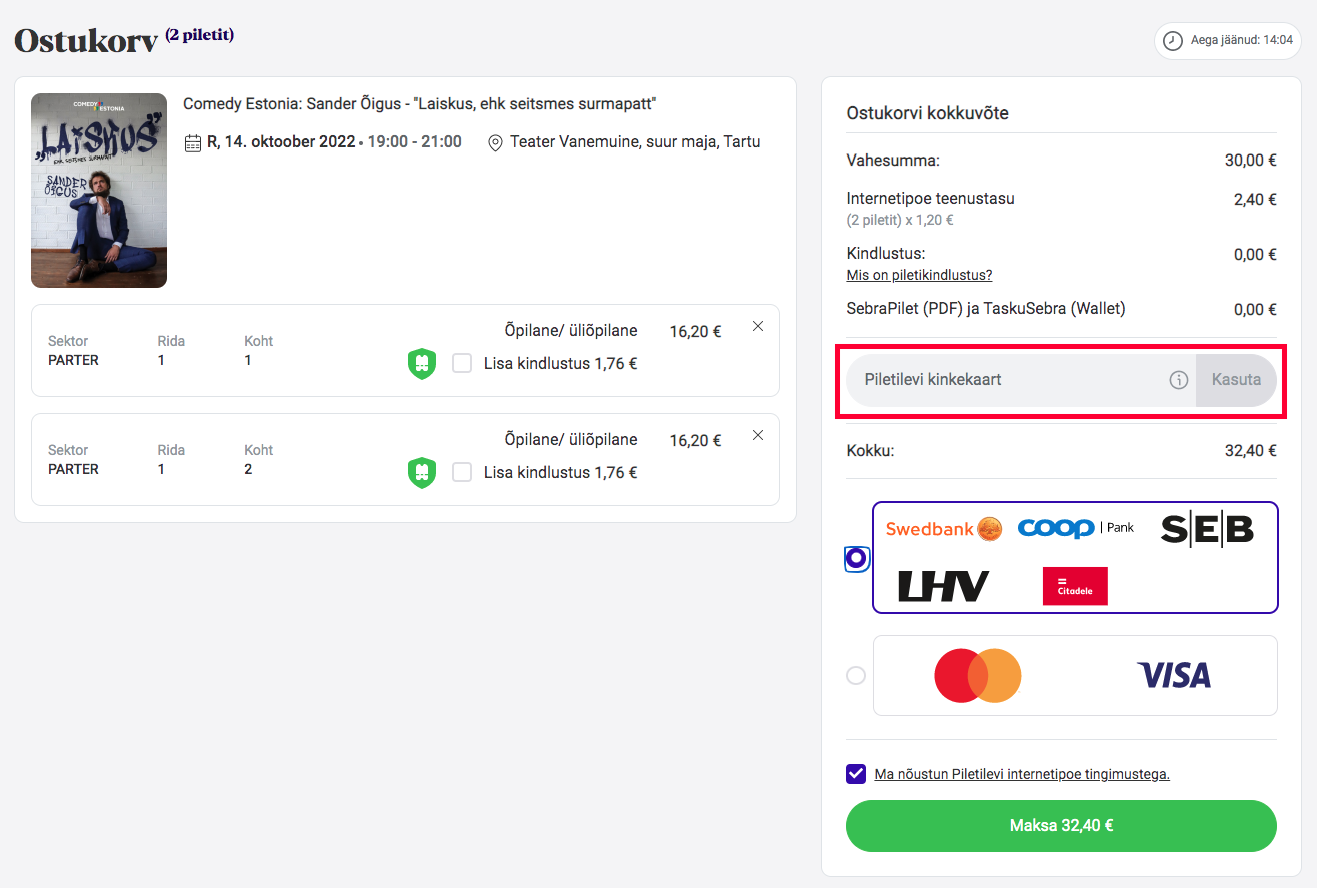Click the Mastercard logo
This screenshot has width=1317, height=888.
[977, 676]
